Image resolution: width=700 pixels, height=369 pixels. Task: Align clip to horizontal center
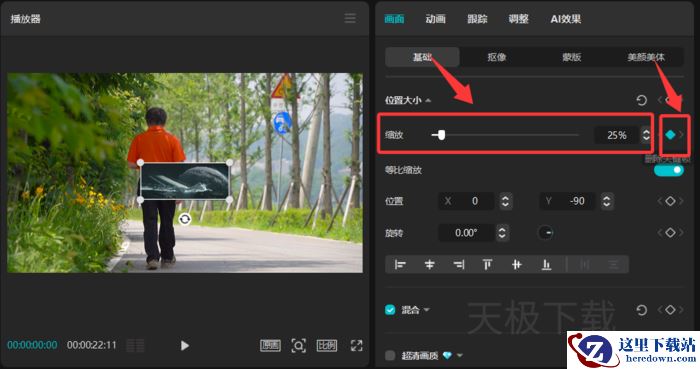(x=429, y=265)
